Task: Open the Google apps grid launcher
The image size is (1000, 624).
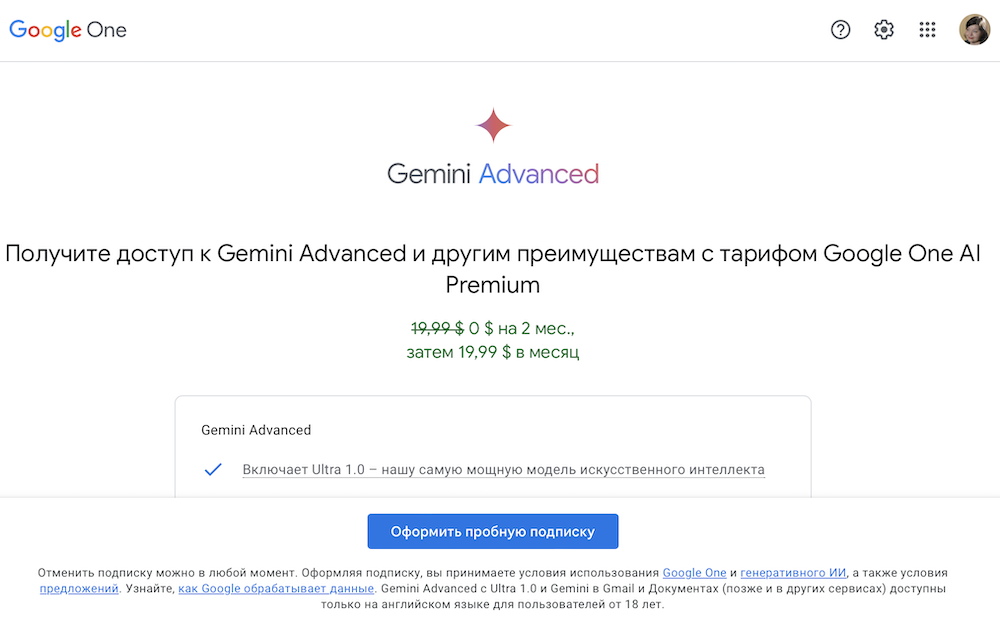Action: (927, 30)
